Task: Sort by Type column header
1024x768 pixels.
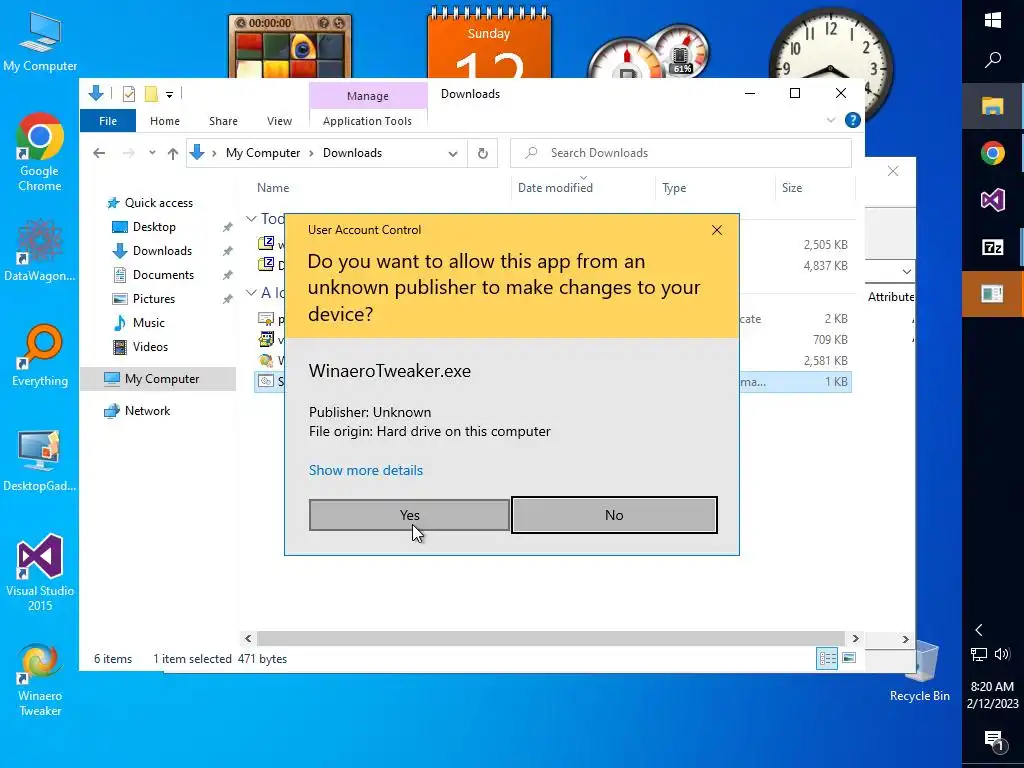Action: coord(674,188)
